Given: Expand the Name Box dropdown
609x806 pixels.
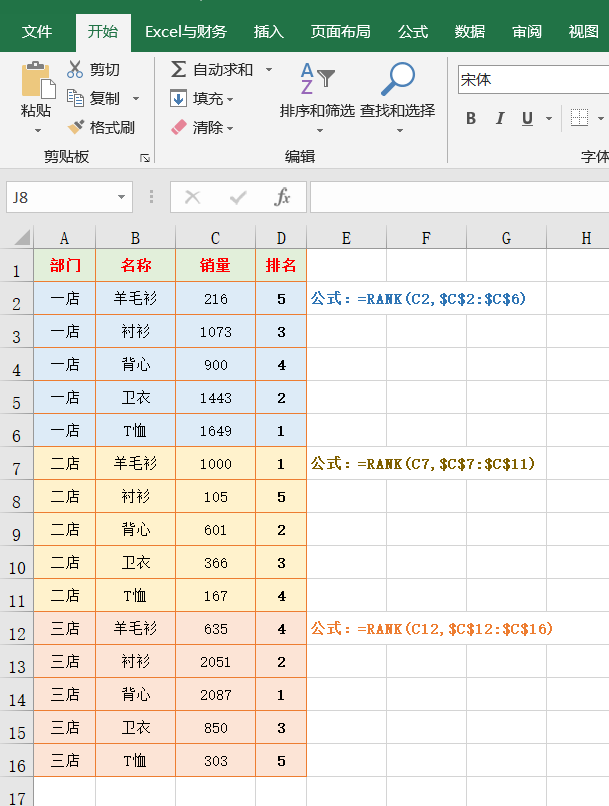Looking at the screenshot, I should pyautogui.click(x=121, y=197).
